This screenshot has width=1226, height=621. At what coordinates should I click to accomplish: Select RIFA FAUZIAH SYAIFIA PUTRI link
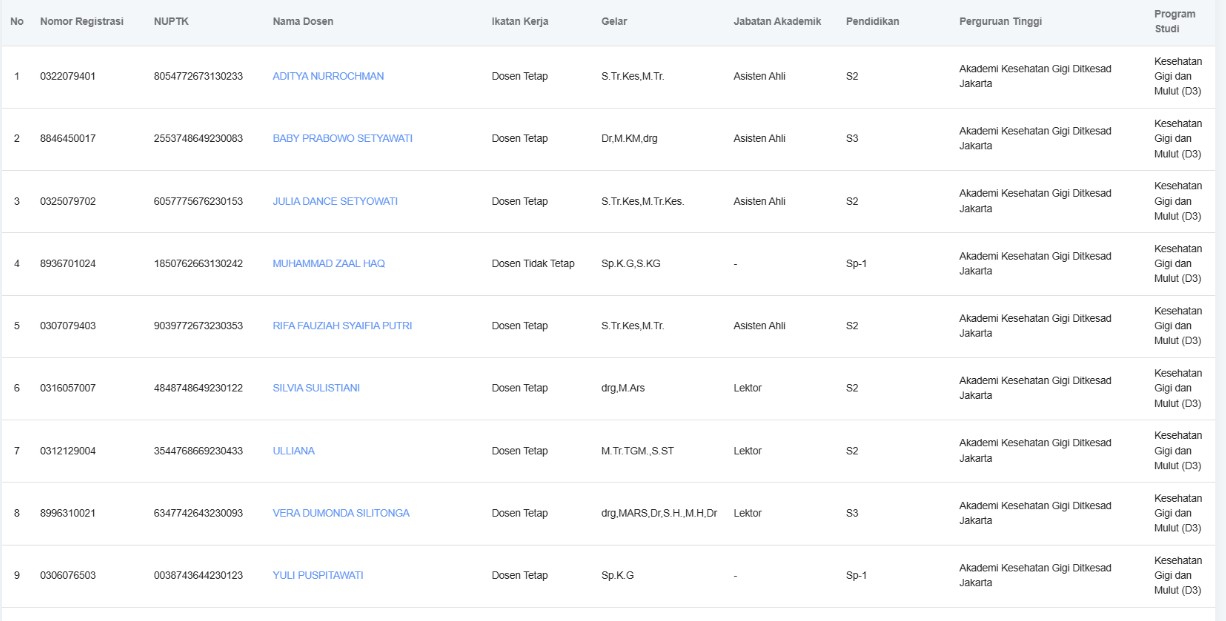pyautogui.click(x=342, y=326)
